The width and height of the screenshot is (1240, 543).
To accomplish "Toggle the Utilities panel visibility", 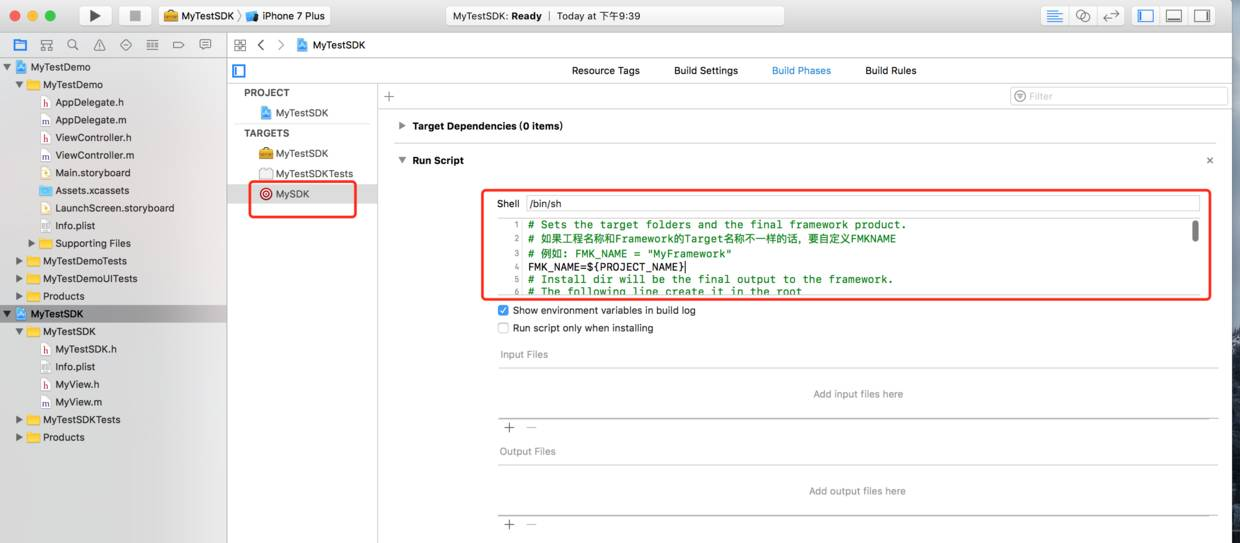I will (1202, 16).
